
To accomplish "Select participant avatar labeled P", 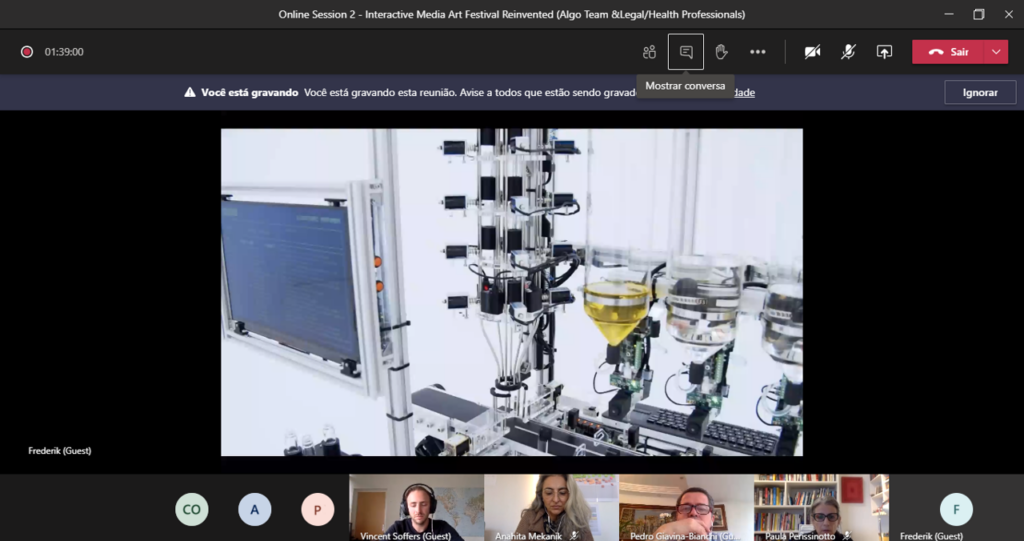I will pyautogui.click(x=317, y=509).
